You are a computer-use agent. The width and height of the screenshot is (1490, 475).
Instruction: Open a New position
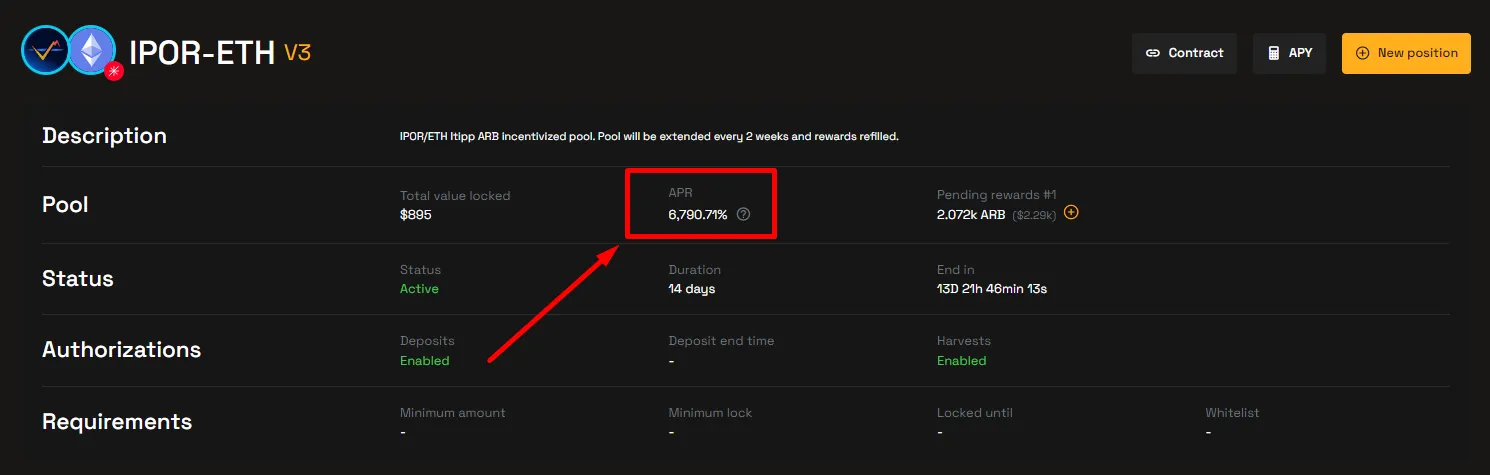pos(1406,53)
